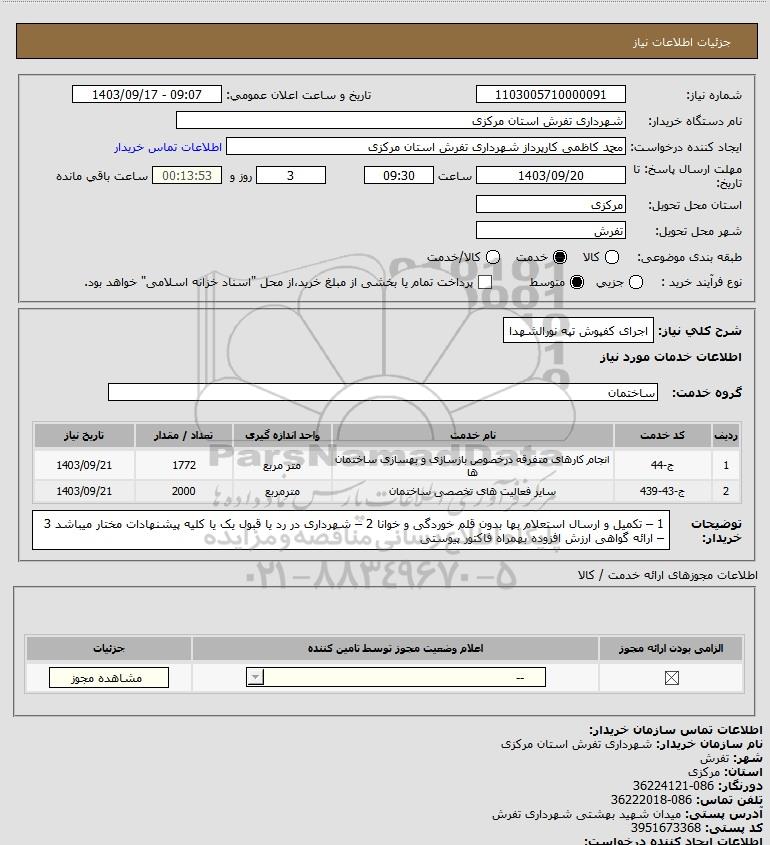The image size is (770, 845).
Task: Click delivery province field مرکزی
Action: pos(551,204)
